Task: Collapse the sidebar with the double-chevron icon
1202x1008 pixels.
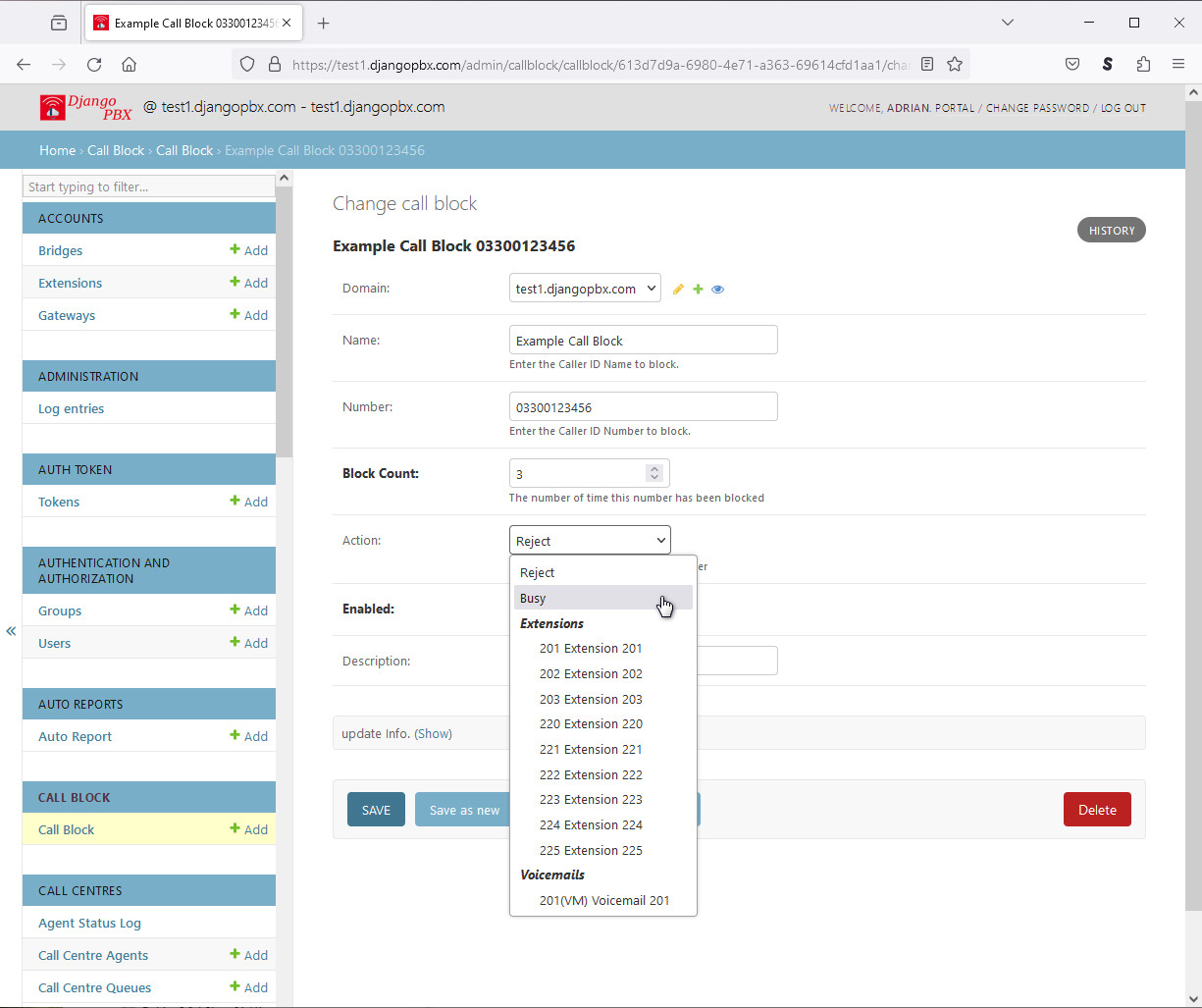Action: 11,631
